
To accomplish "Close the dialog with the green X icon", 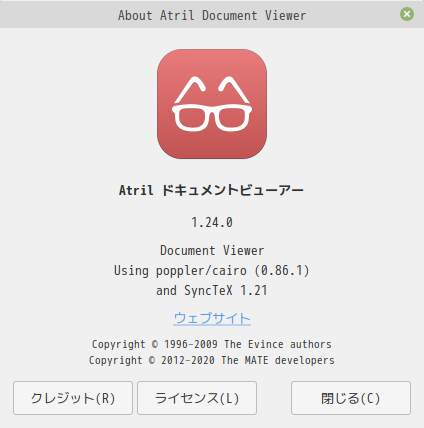I will 407,14.
